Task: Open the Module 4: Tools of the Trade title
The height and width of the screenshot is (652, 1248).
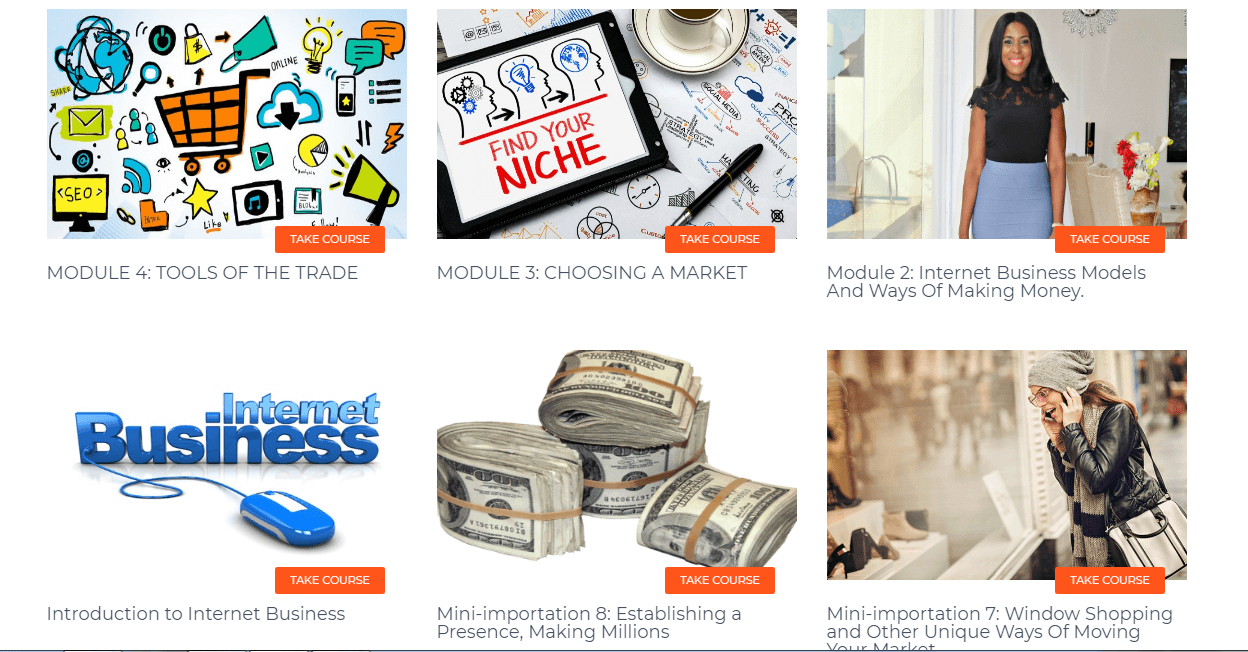Action: pos(202,273)
